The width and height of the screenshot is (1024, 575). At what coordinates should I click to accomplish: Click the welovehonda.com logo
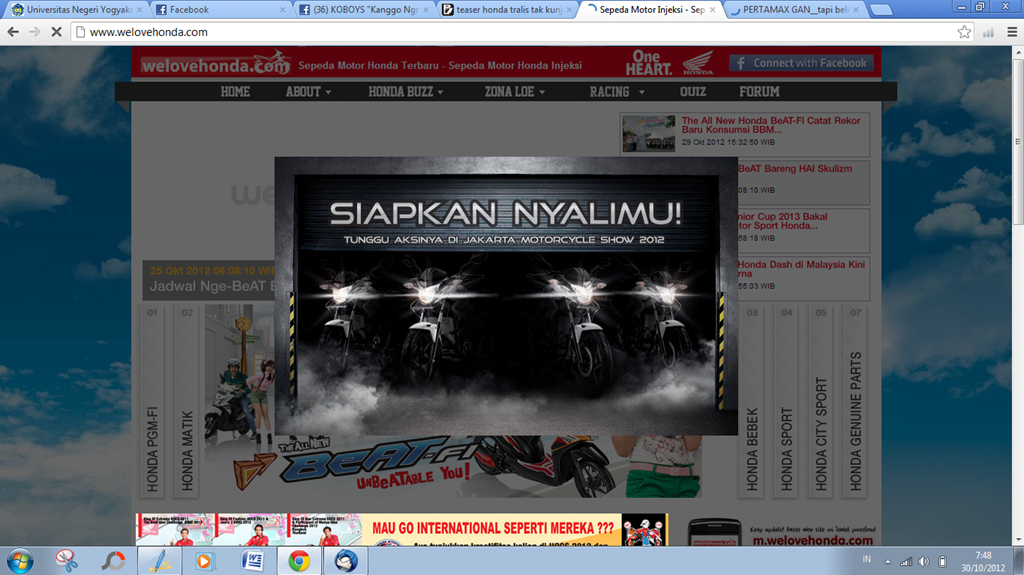215,64
